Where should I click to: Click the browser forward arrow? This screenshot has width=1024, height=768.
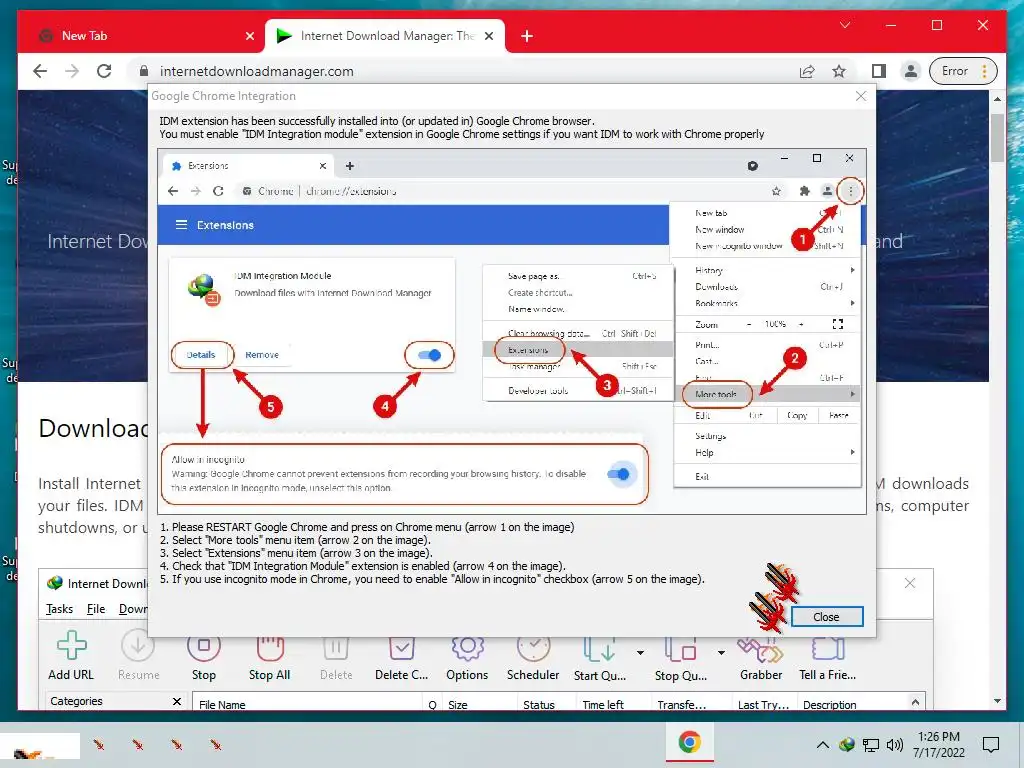pyautogui.click(x=72, y=71)
